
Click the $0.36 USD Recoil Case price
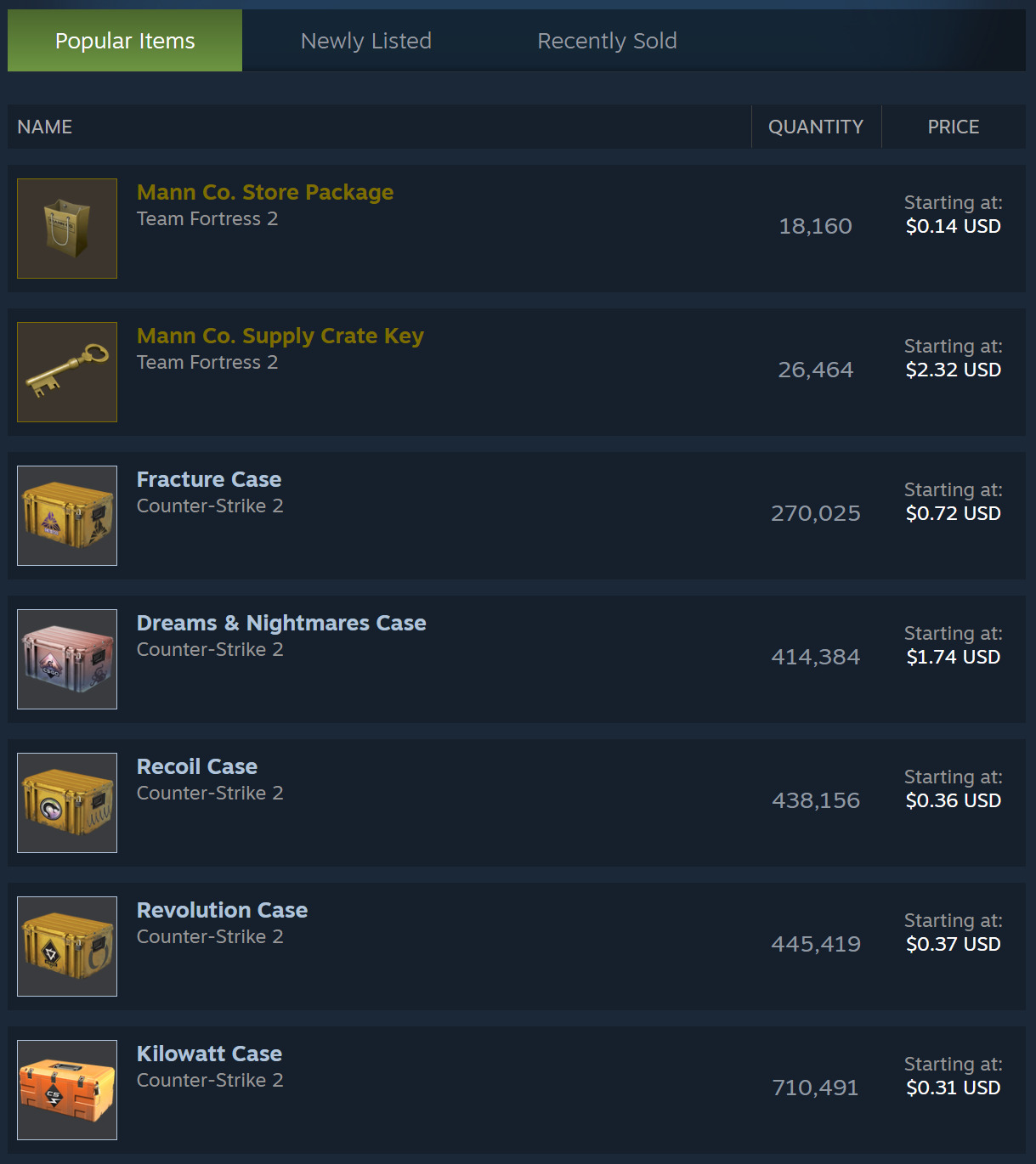[954, 800]
